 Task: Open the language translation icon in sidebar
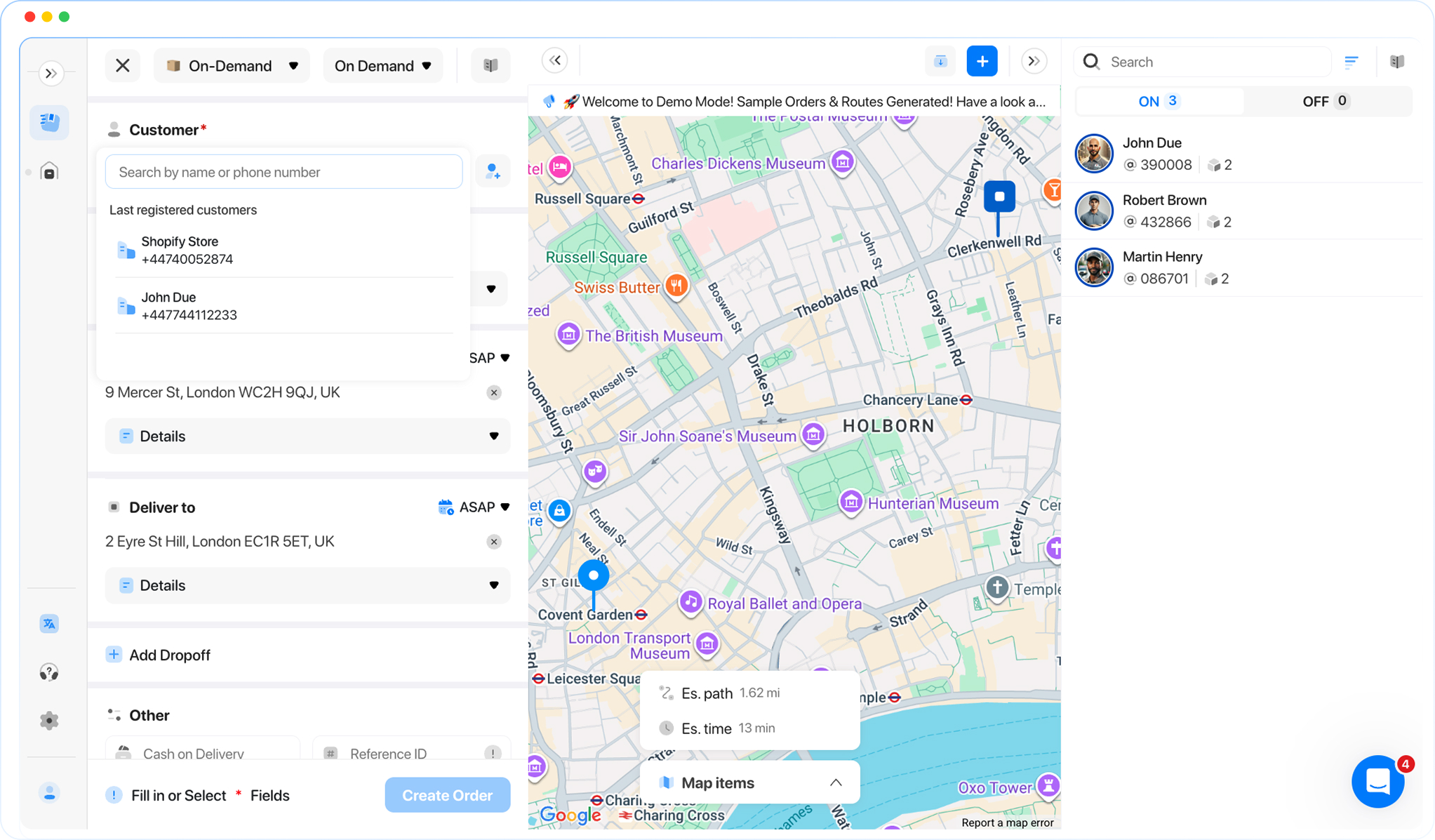pos(49,623)
